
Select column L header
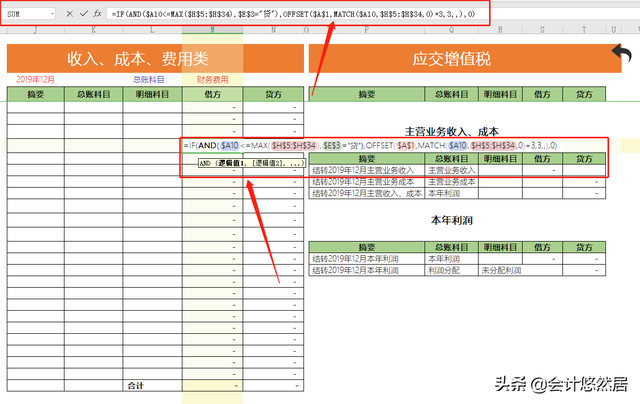pyautogui.click(x=152, y=30)
